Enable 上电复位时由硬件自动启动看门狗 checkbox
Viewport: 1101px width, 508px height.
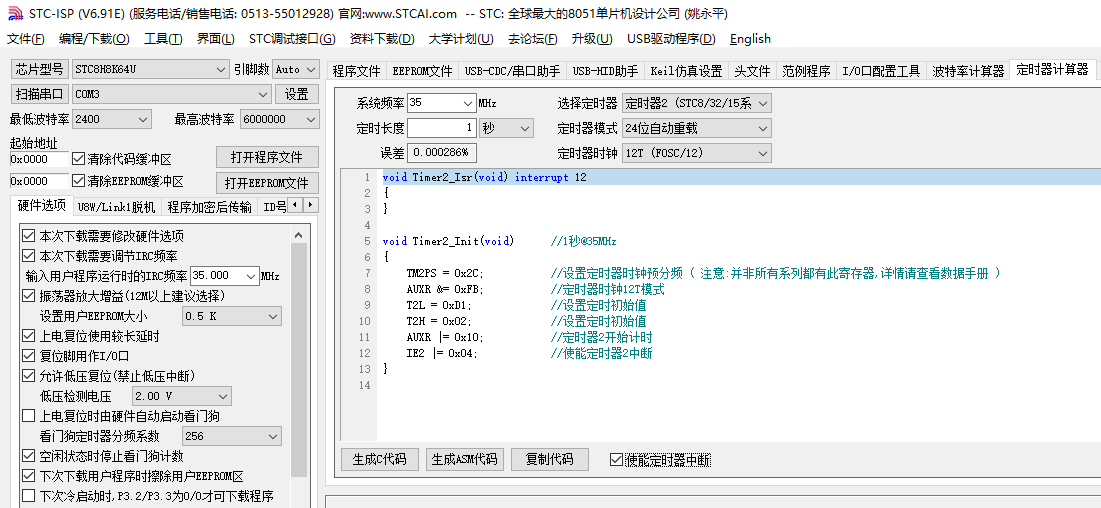[x=28, y=416]
